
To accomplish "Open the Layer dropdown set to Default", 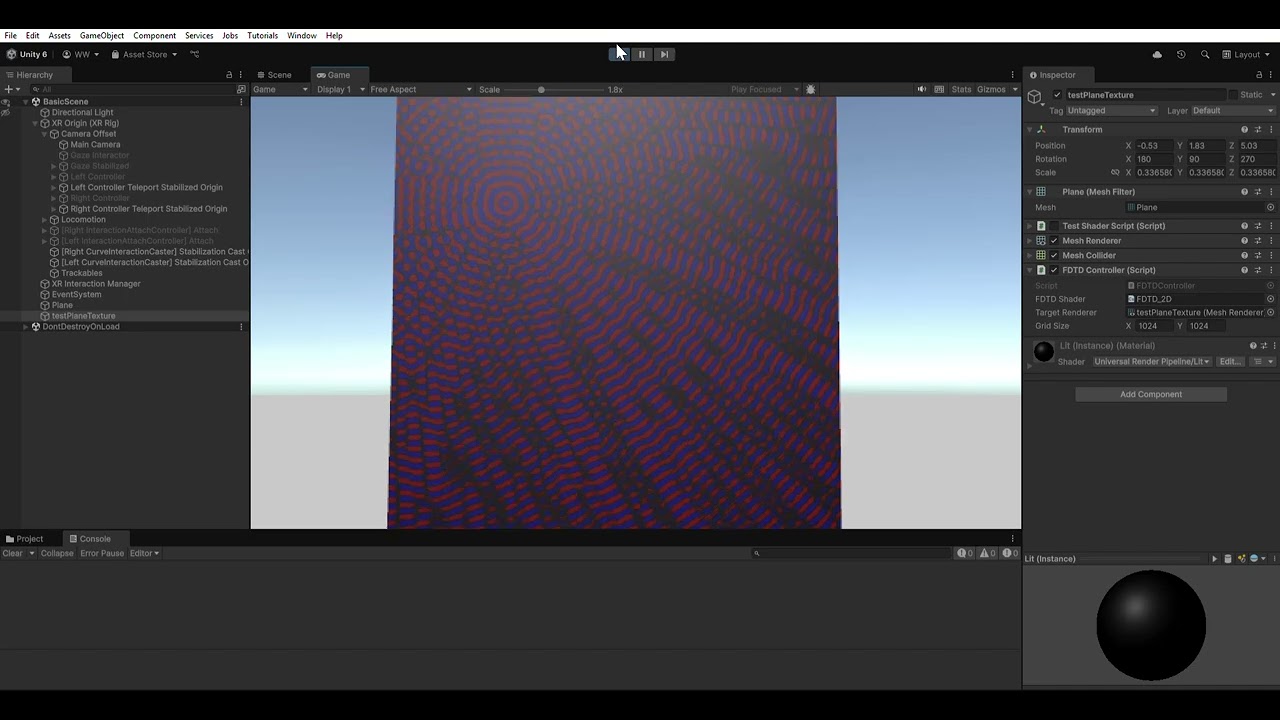I will click(x=1233, y=111).
